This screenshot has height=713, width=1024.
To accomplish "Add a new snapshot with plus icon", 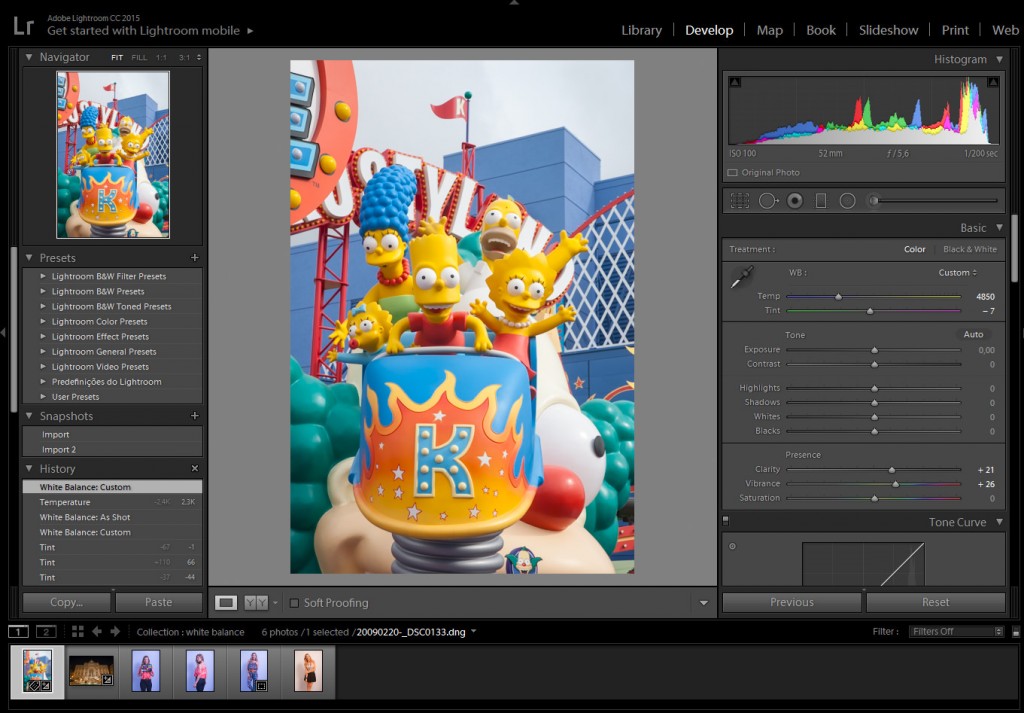I will pyautogui.click(x=195, y=416).
